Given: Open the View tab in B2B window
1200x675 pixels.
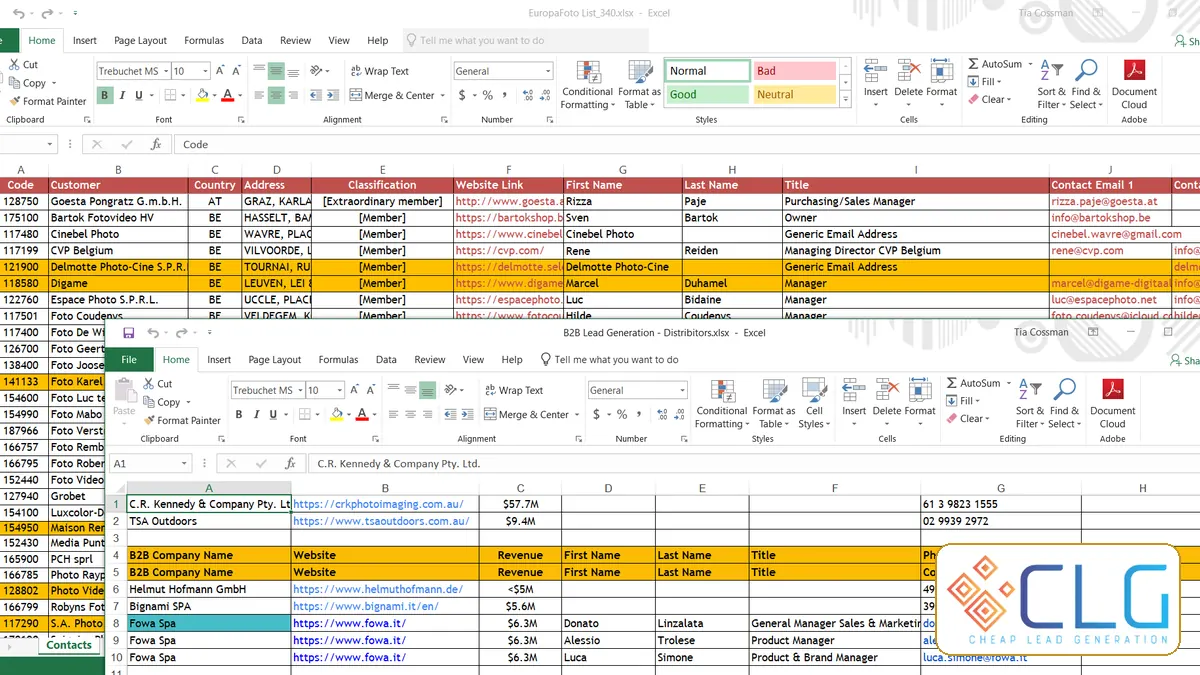Looking at the screenshot, I should (474, 360).
